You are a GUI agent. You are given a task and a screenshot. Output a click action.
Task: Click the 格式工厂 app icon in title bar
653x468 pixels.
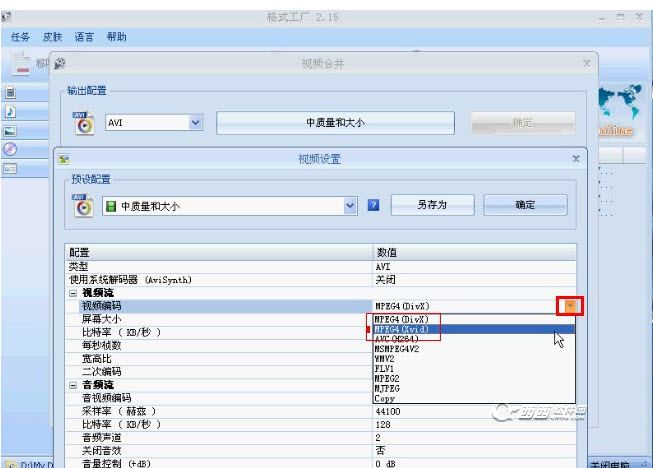(6, 17)
